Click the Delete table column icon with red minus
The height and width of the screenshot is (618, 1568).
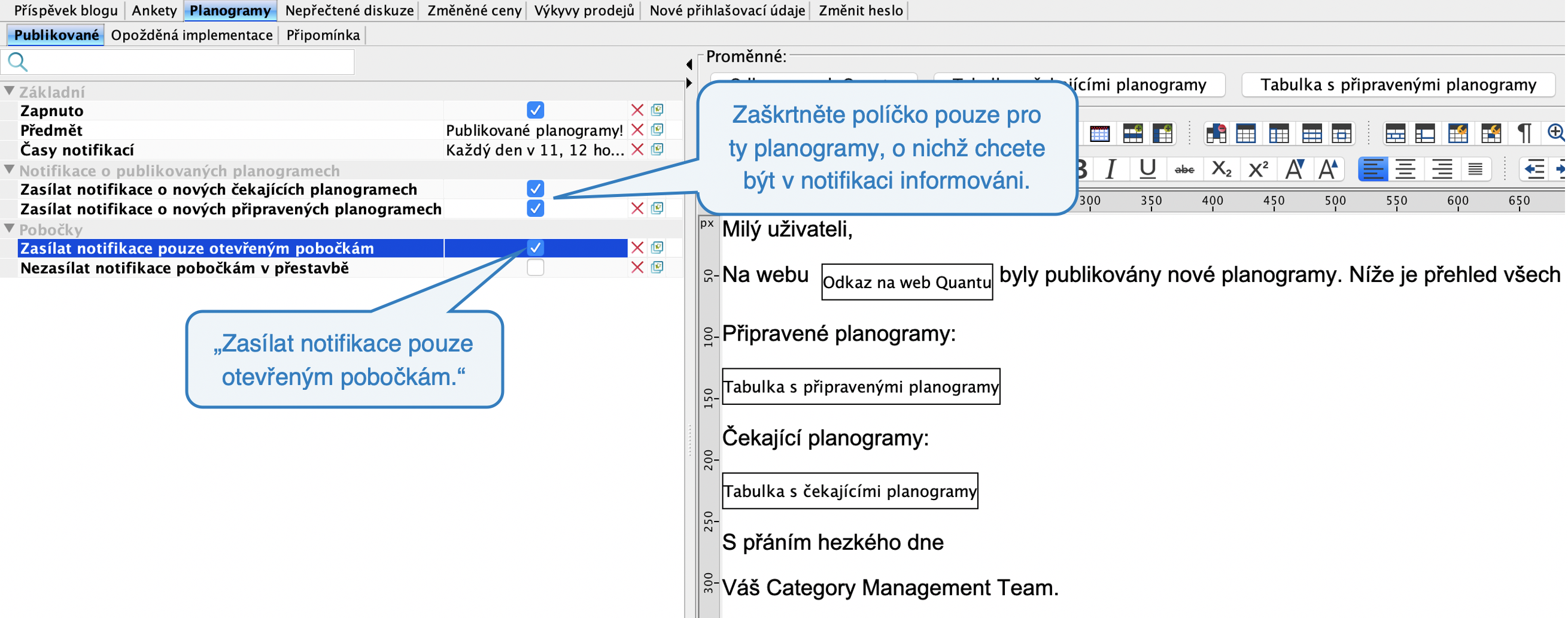[1216, 133]
